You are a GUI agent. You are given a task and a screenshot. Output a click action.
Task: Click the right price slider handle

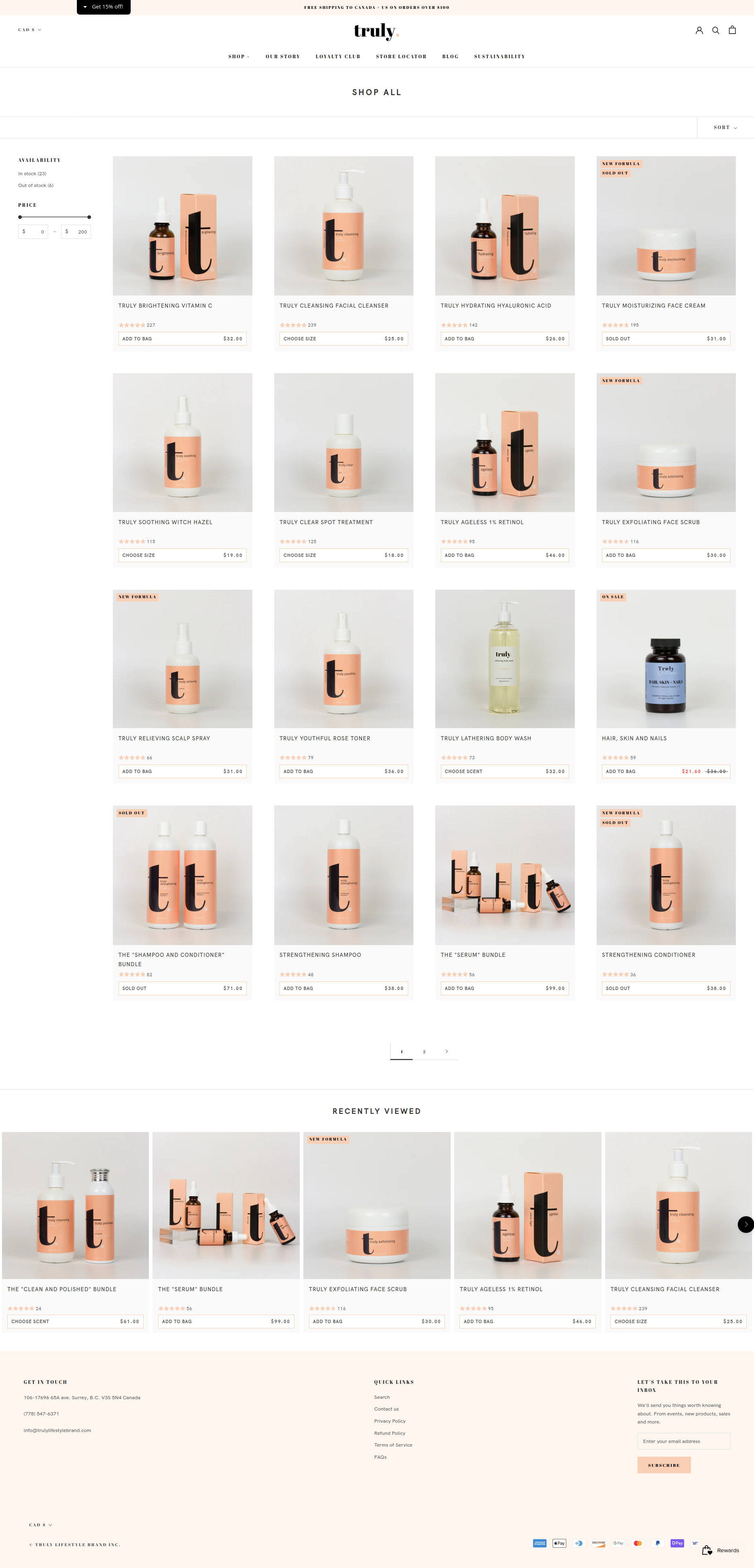point(89,217)
